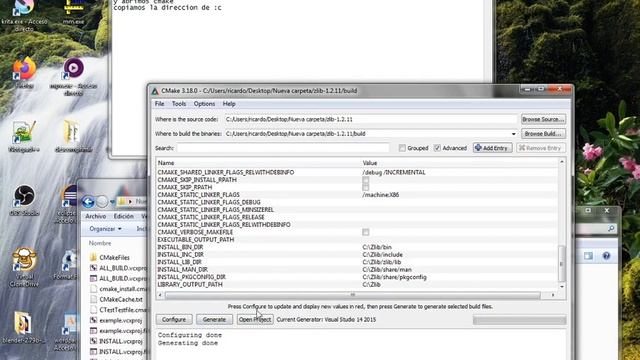
Task: Open the Archivo menu in Explorer
Action: [96, 216]
